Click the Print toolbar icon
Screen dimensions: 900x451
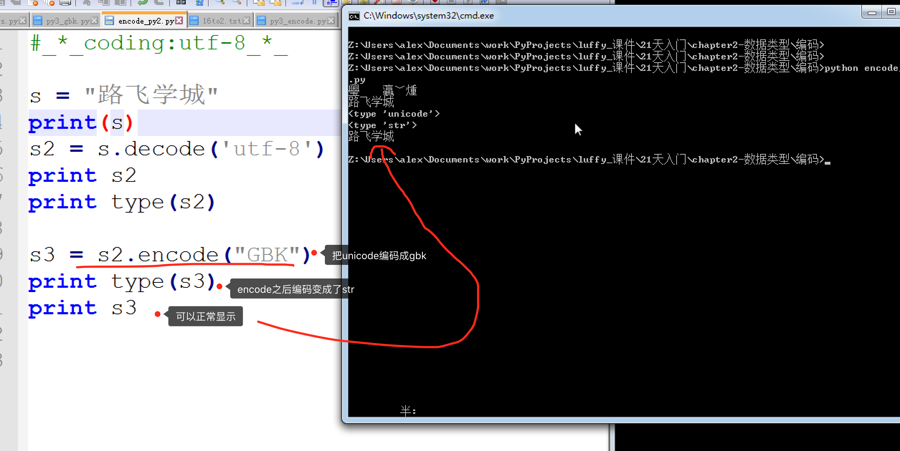tap(65, 3)
